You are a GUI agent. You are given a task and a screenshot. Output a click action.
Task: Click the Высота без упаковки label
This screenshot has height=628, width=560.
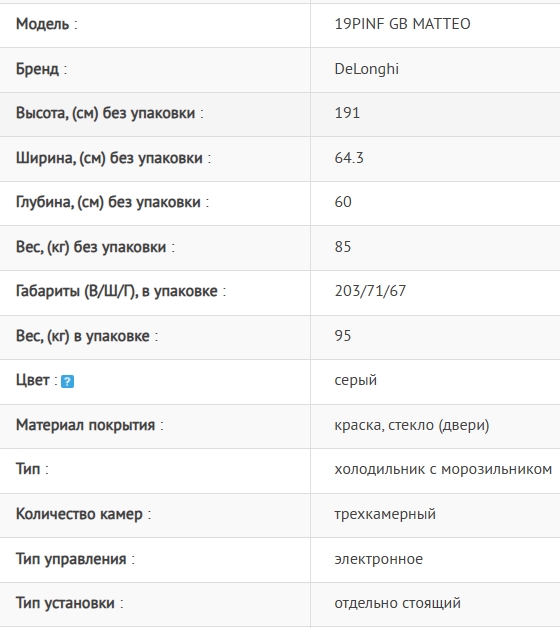coord(110,113)
